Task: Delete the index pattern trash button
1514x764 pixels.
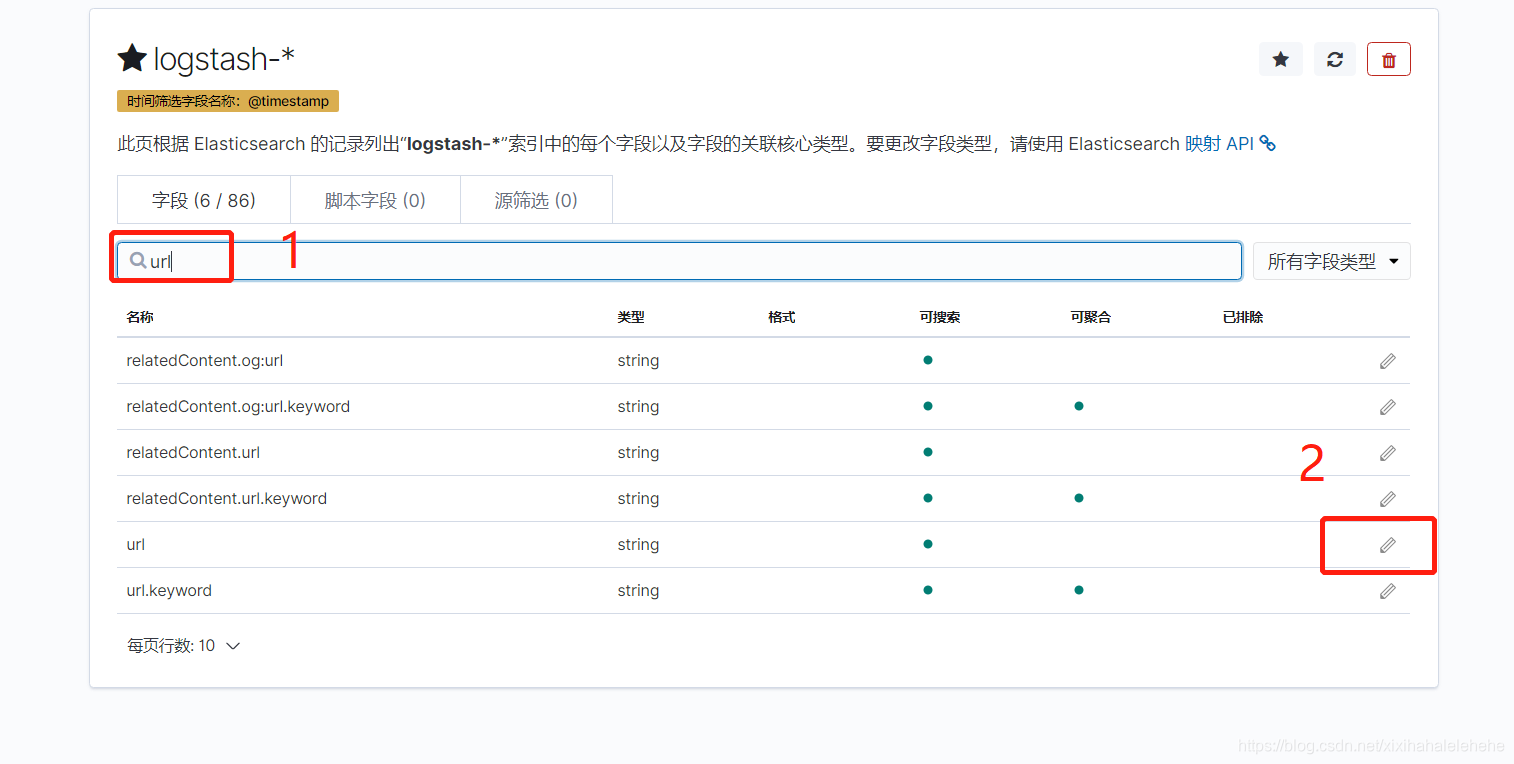Action: [x=1389, y=60]
